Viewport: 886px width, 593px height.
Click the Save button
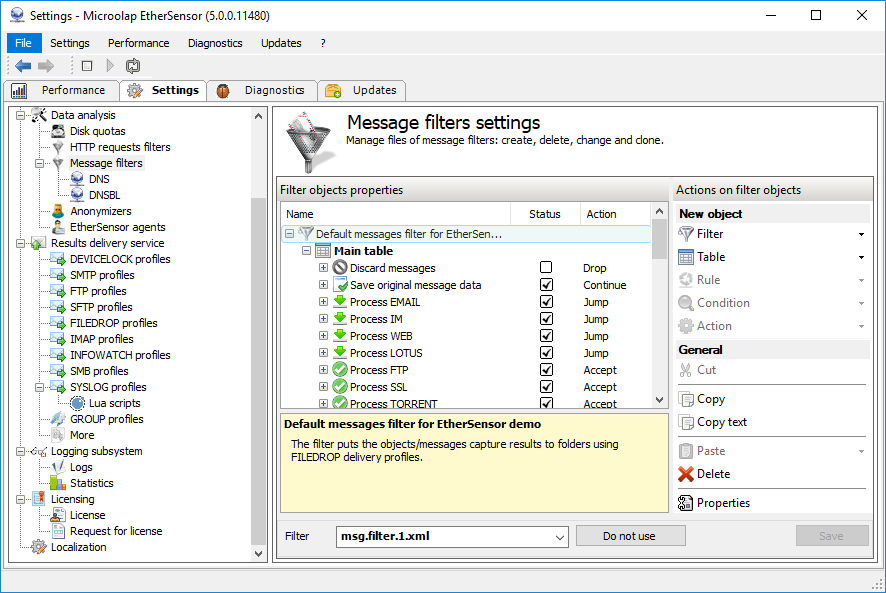tap(832, 536)
